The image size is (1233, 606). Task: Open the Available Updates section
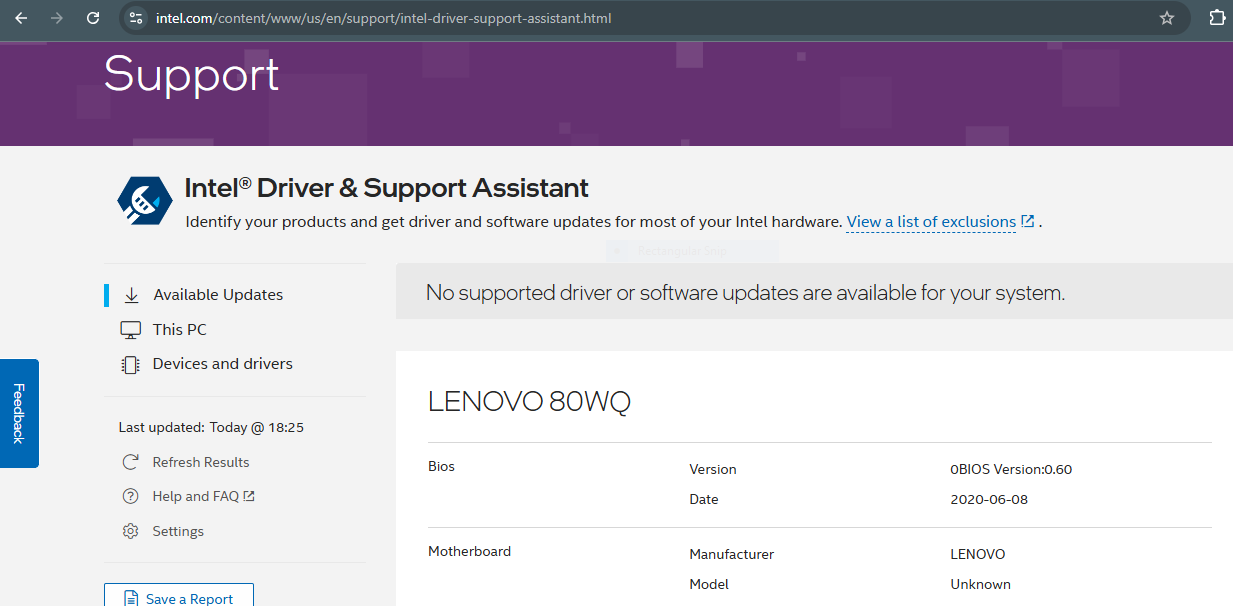coord(218,295)
